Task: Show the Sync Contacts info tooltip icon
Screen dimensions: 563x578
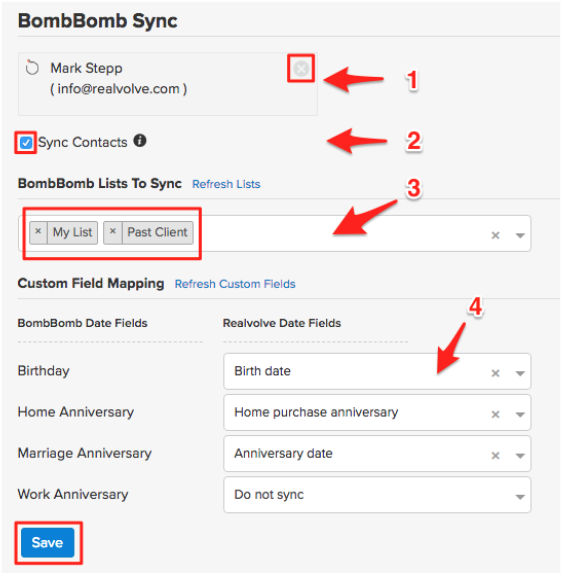Action: pyautogui.click(x=140, y=140)
